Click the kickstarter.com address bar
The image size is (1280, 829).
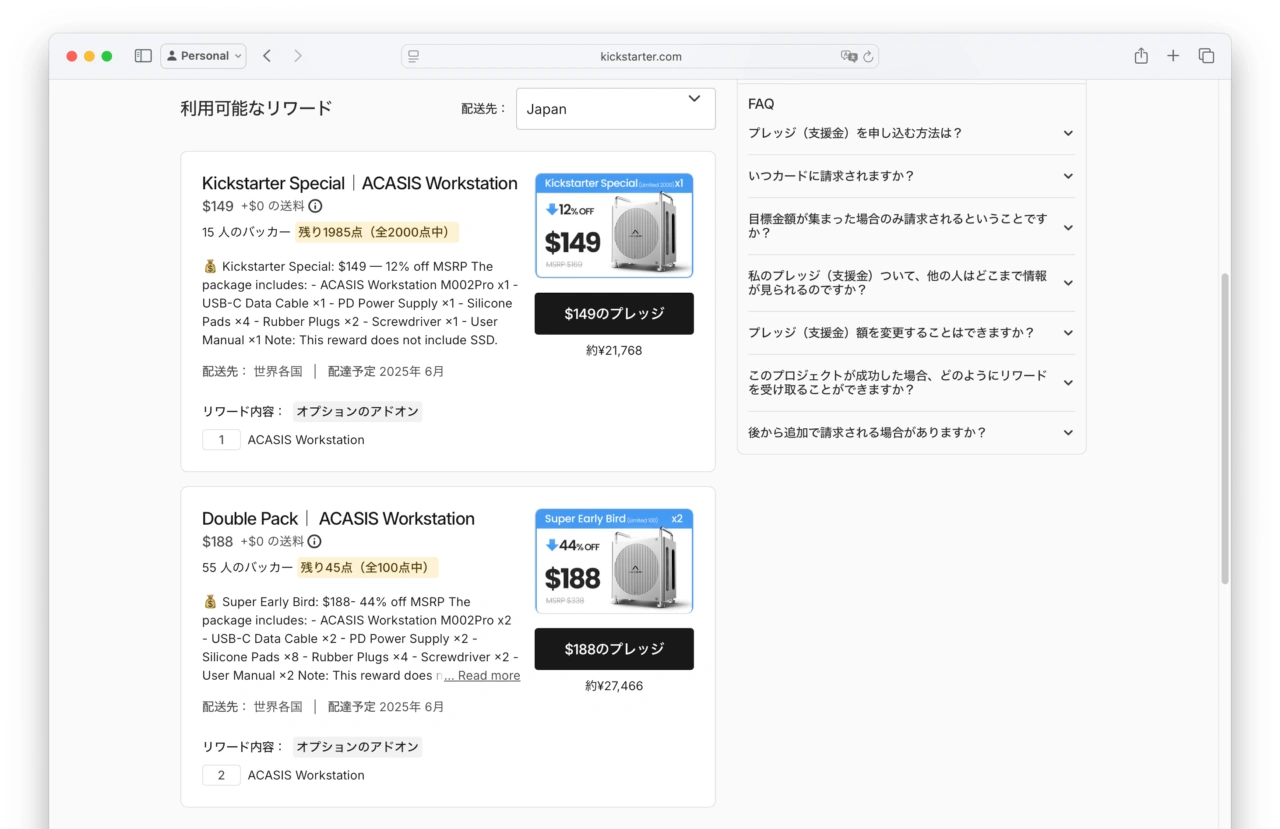click(640, 57)
